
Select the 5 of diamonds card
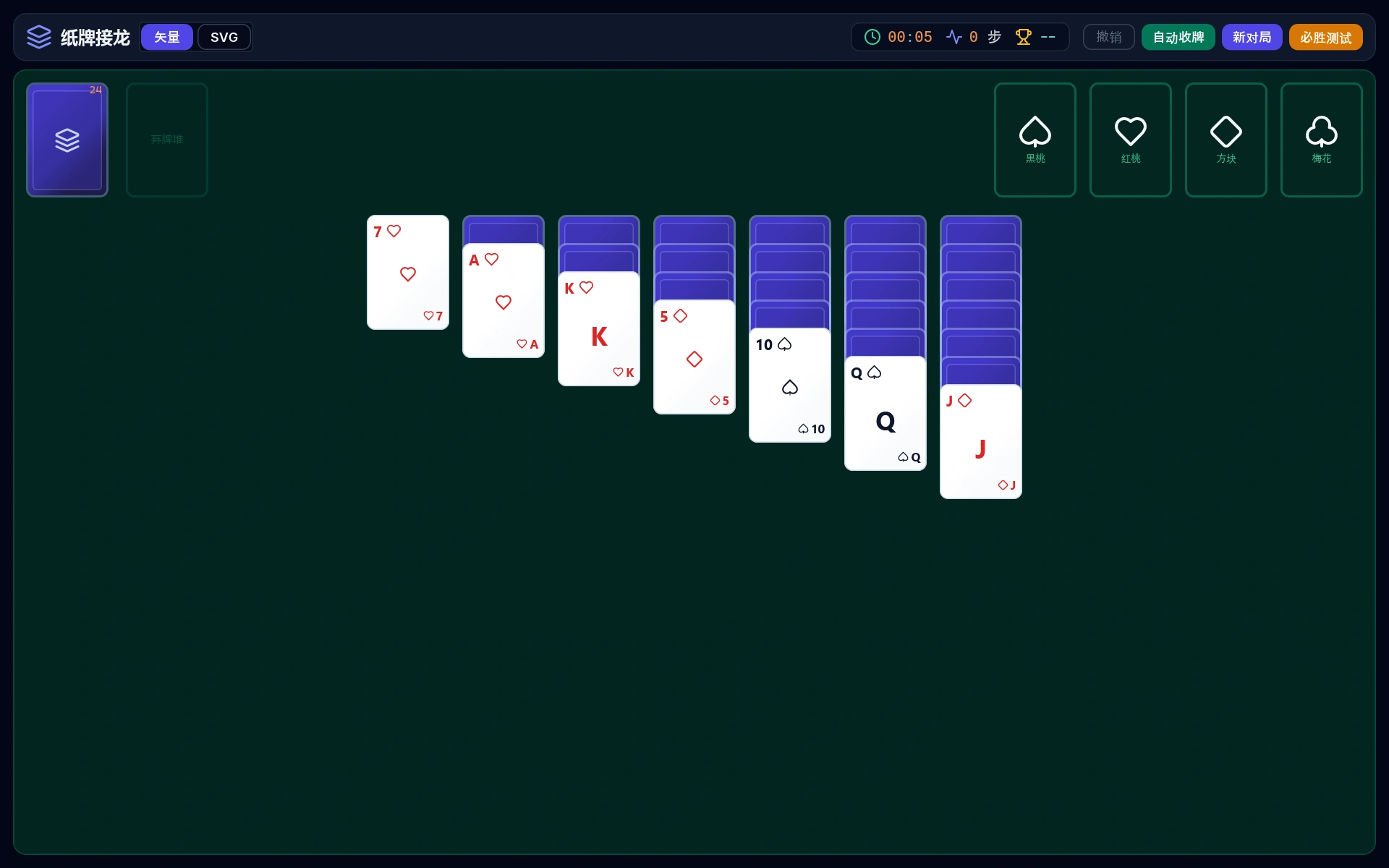pos(694,357)
